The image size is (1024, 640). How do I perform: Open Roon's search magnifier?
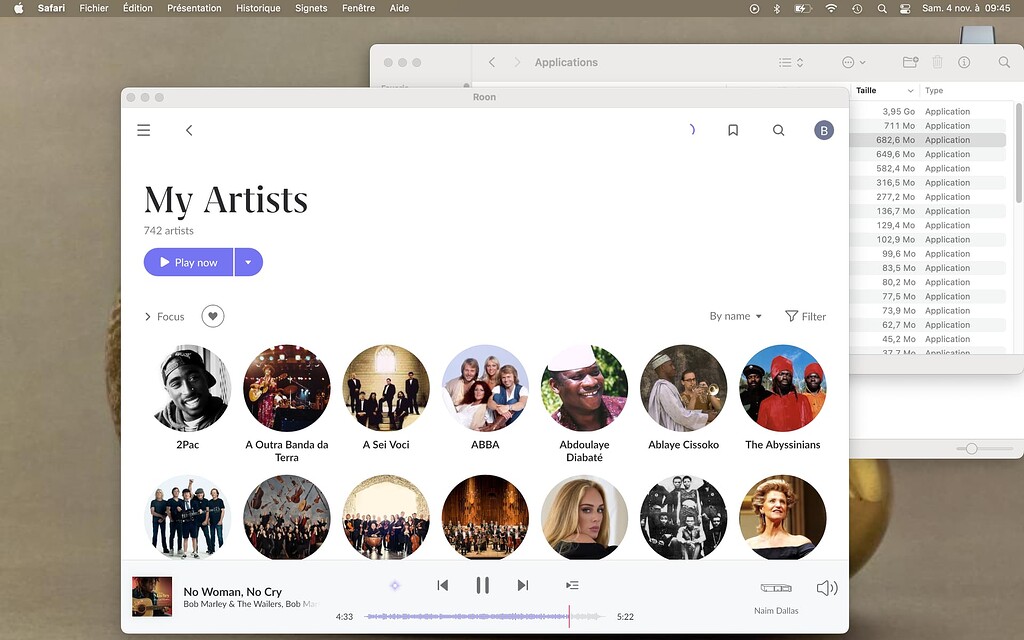778,130
